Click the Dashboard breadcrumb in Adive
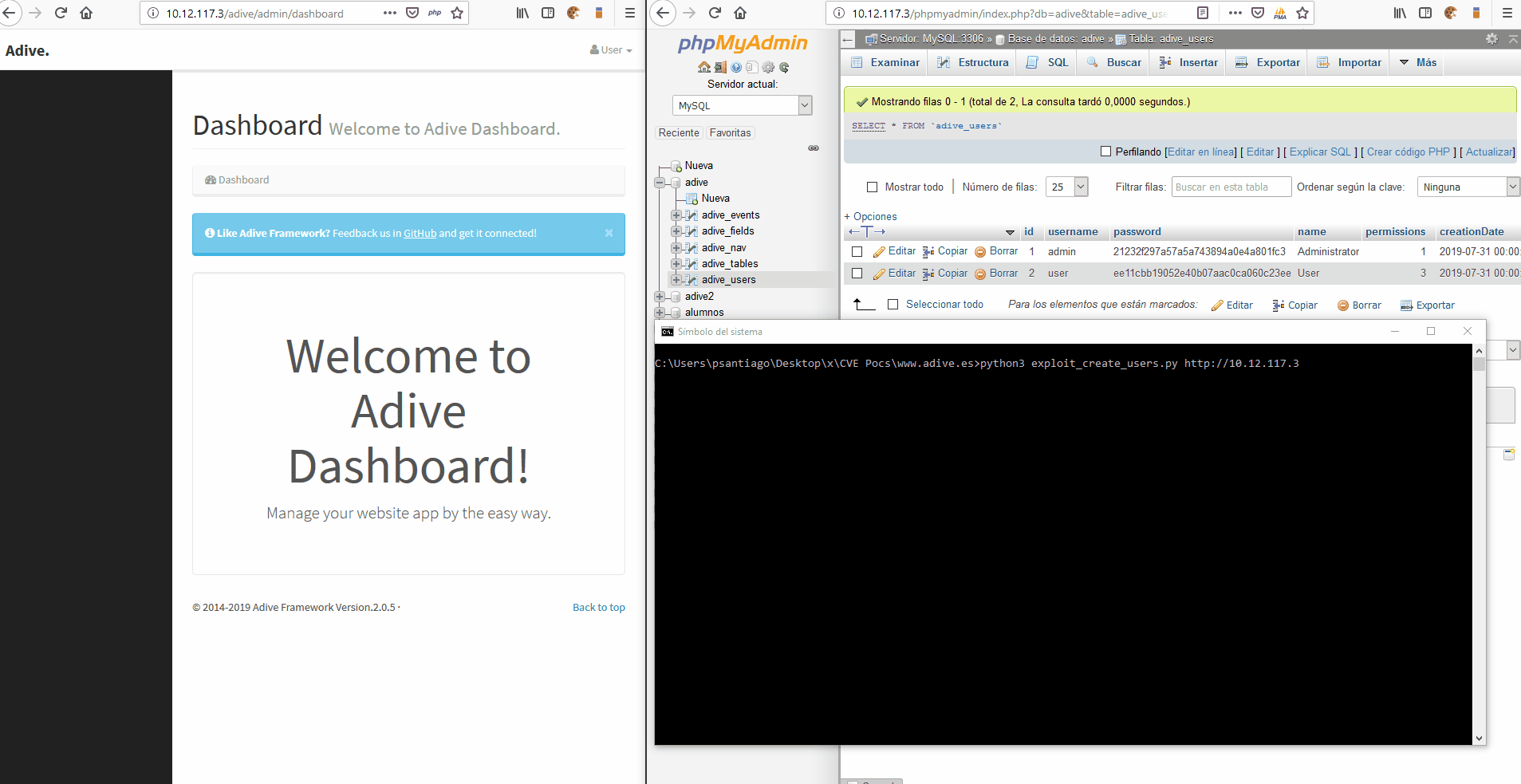Viewport: 1521px width, 784px height. 237,180
